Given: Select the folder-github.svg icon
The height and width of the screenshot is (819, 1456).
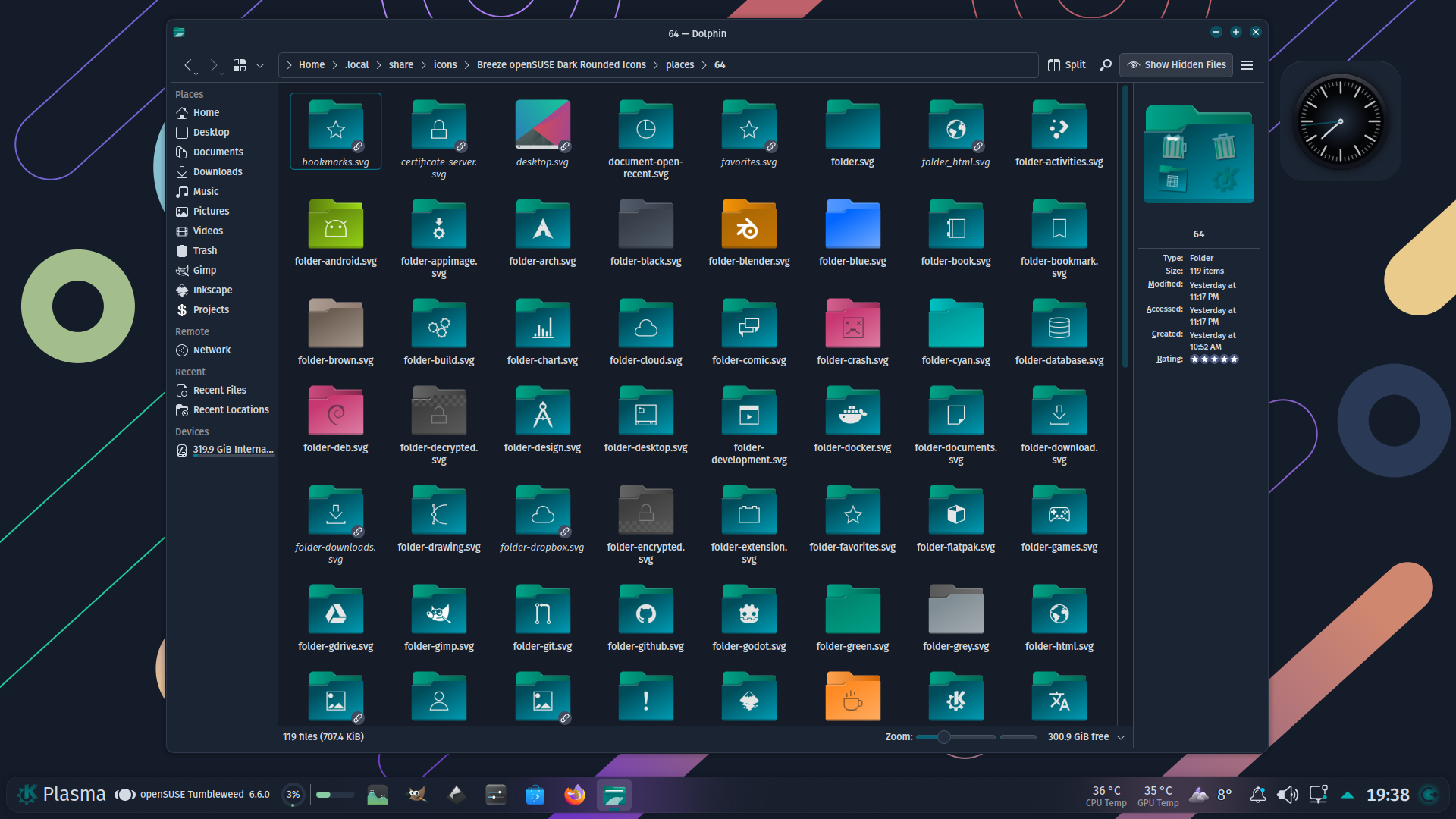Looking at the screenshot, I should point(645,610).
